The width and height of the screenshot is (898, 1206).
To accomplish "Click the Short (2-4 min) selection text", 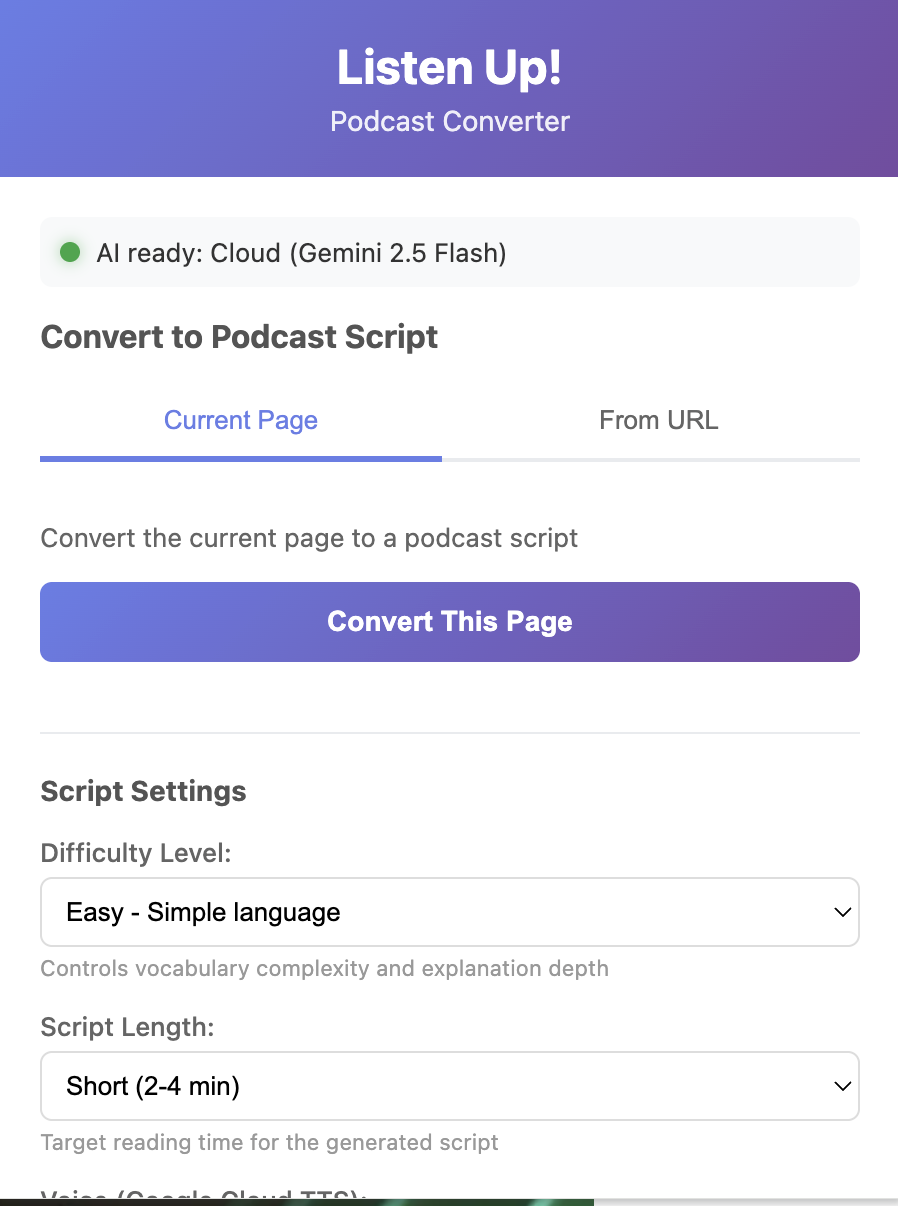I will pyautogui.click(x=153, y=1086).
